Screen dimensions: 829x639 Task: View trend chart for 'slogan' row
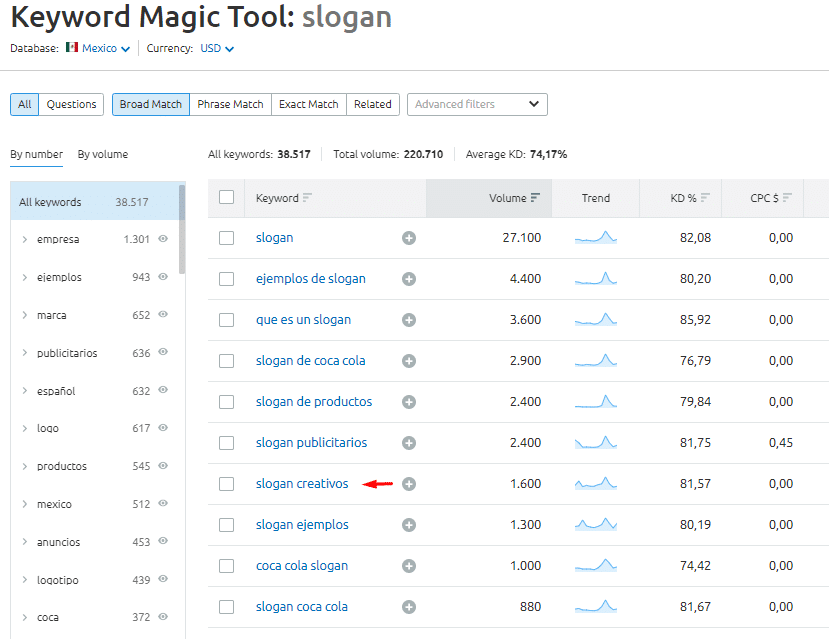pyautogui.click(x=596, y=237)
